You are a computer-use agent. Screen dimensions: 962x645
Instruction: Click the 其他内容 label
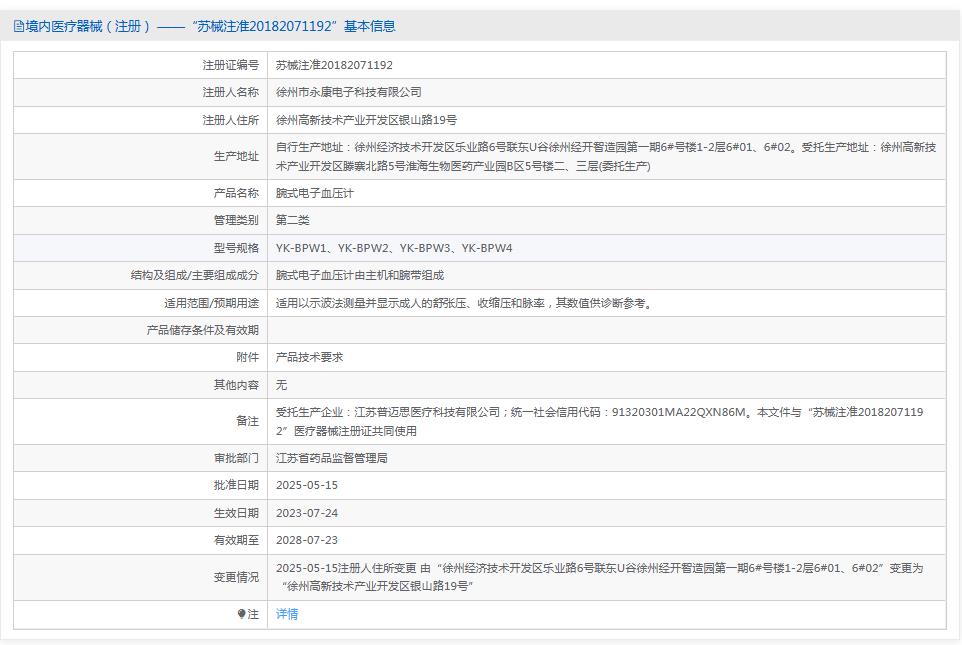point(236,385)
